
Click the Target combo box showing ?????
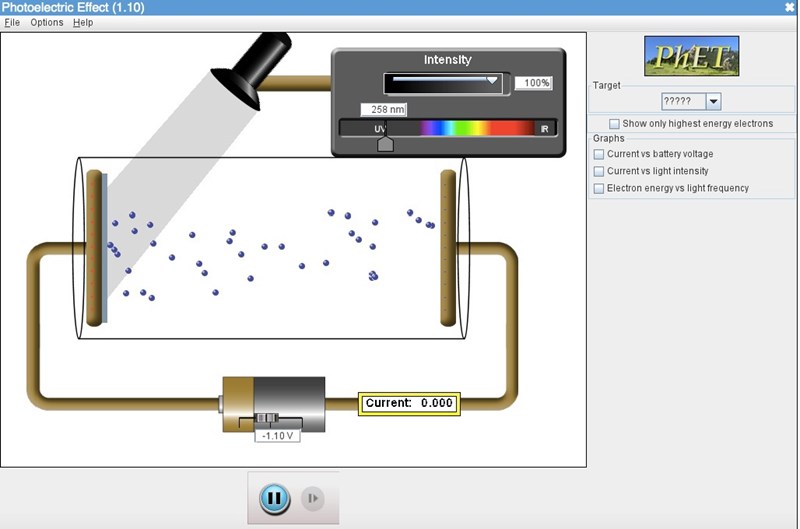point(683,102)
